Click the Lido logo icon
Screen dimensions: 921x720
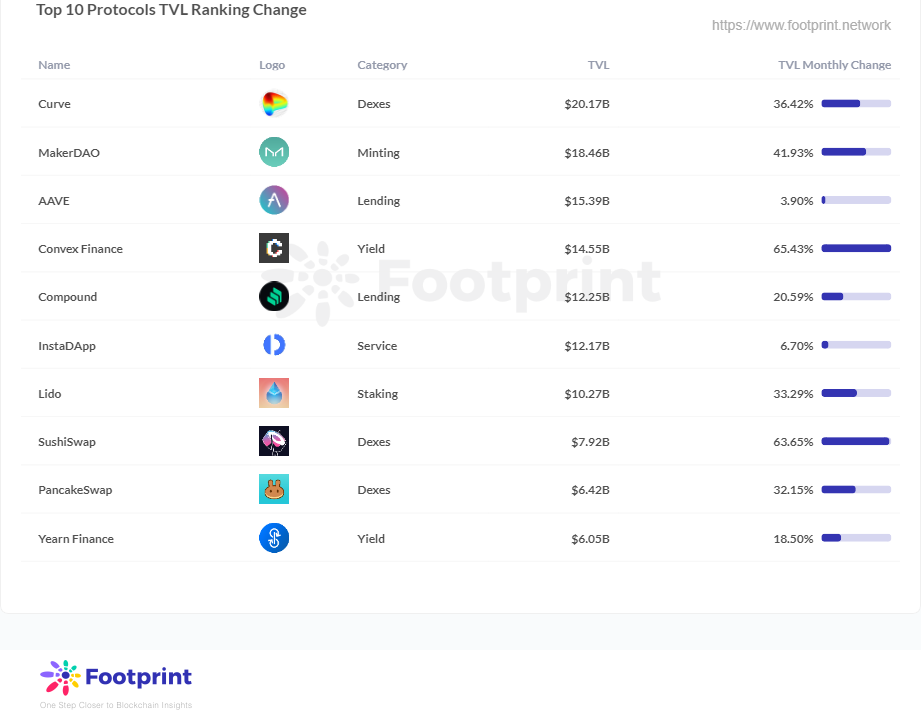click(274, 393)
